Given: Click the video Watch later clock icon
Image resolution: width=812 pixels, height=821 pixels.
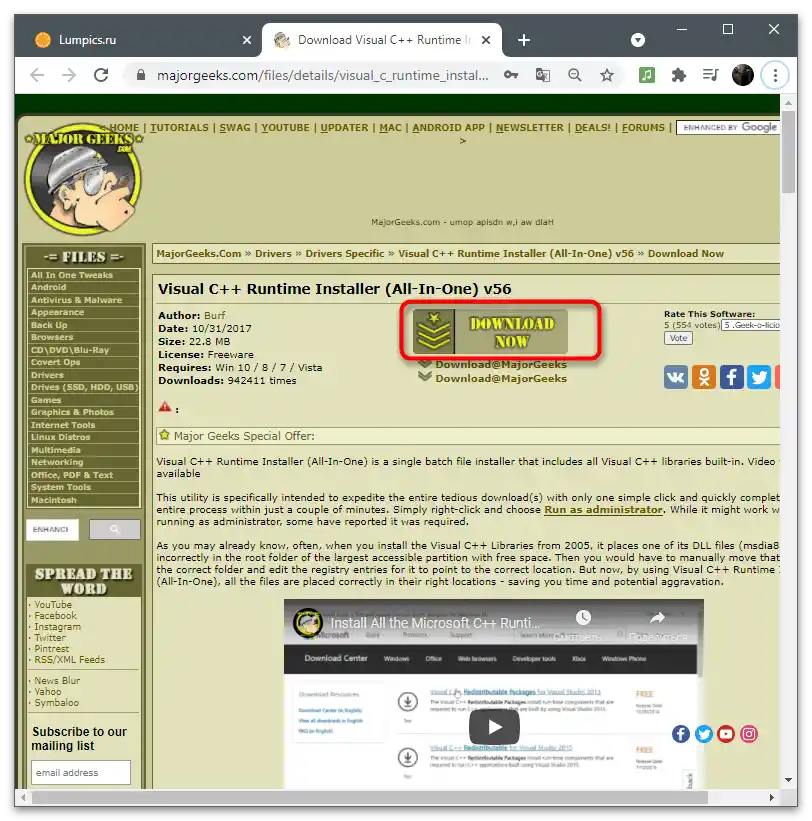Looking at the screenshot, I should [x=583, y=618].
